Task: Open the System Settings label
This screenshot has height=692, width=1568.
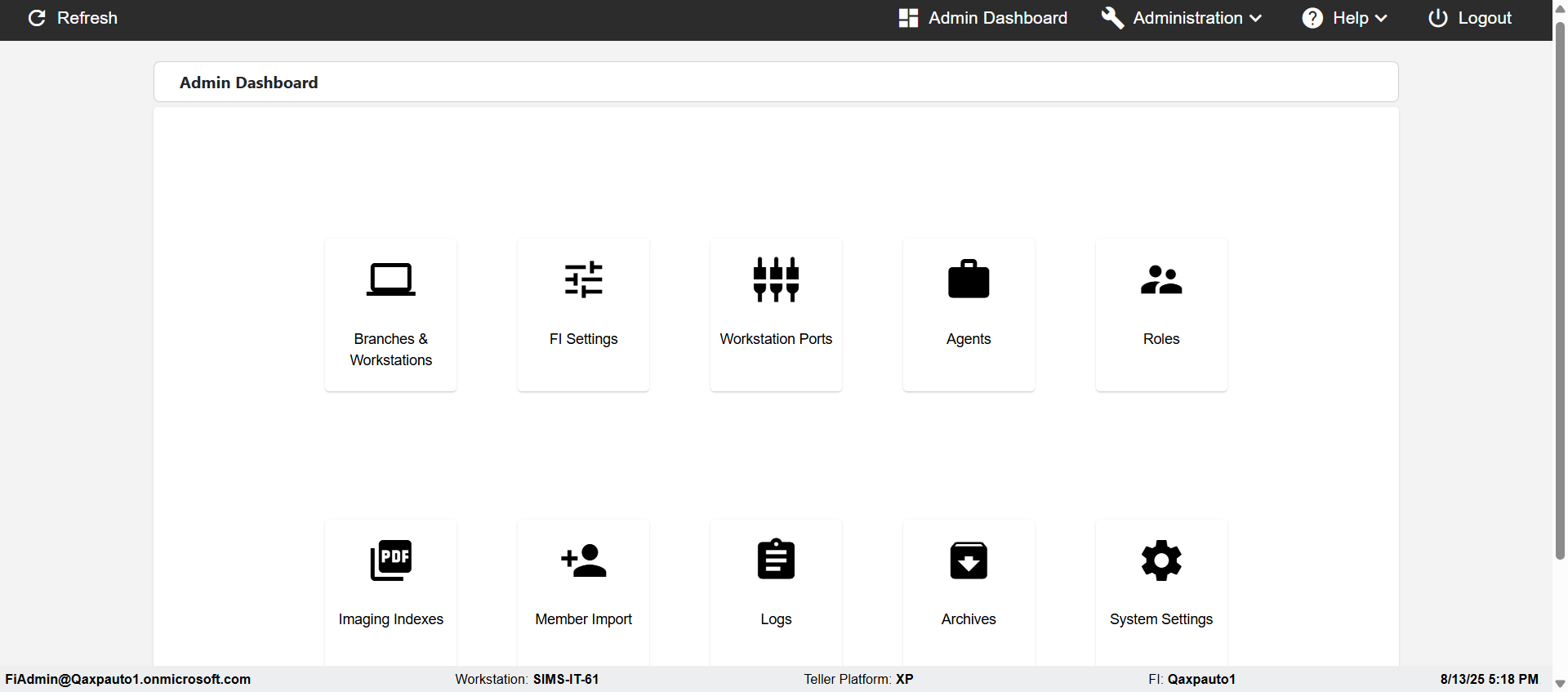Action: coord(1161,619)
